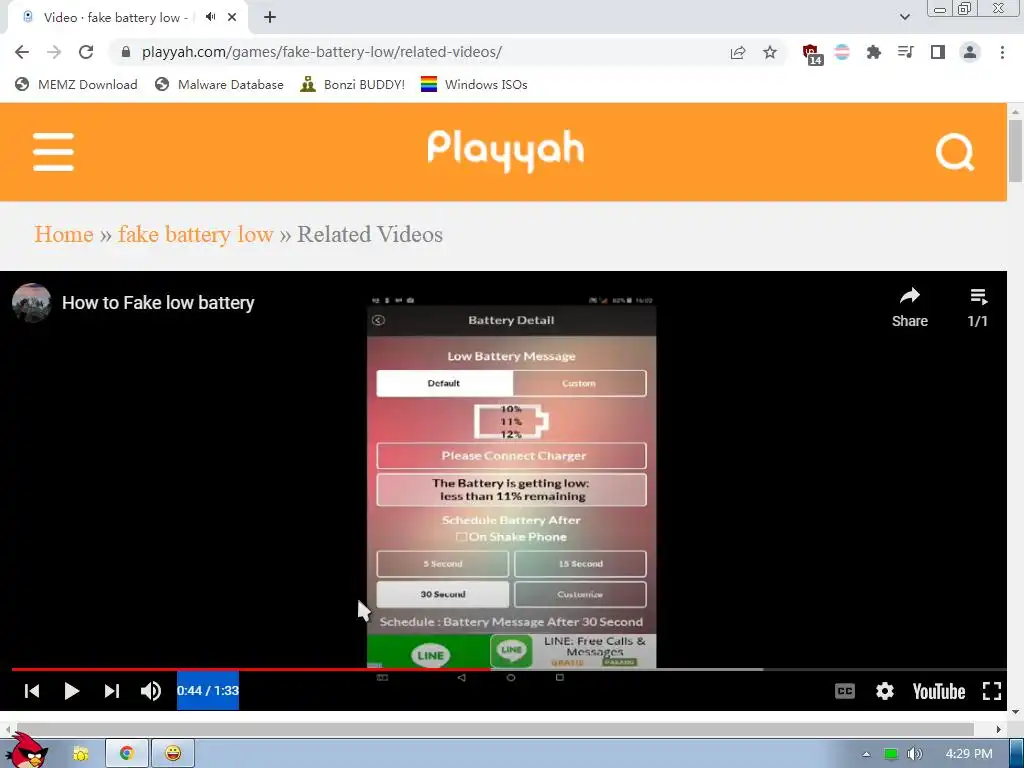Click the horizontal scrollbar at page bottom
Screen dimensions: 1024x768
(x=494, y=729)
